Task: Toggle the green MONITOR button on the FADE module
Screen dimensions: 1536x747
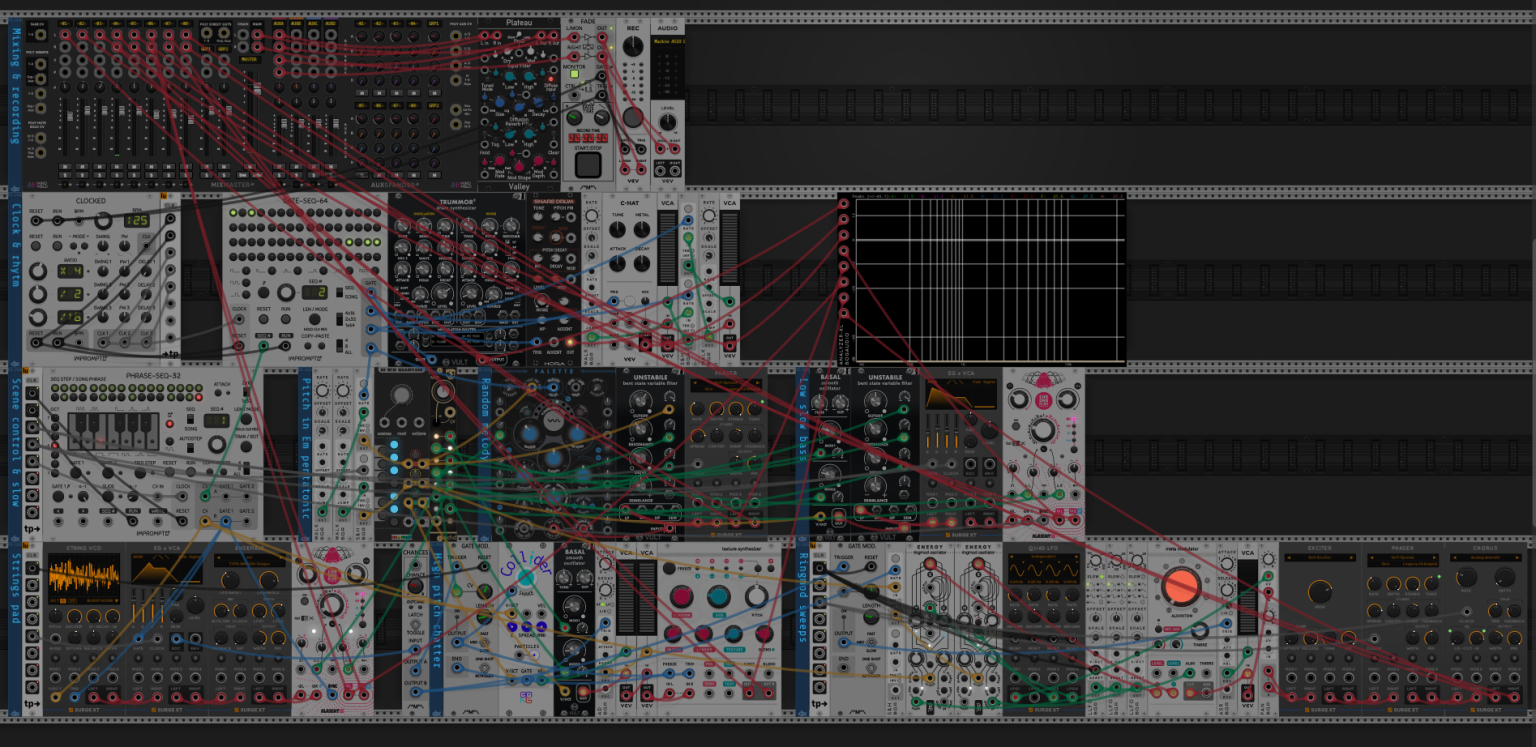Action: coord(575,74)
